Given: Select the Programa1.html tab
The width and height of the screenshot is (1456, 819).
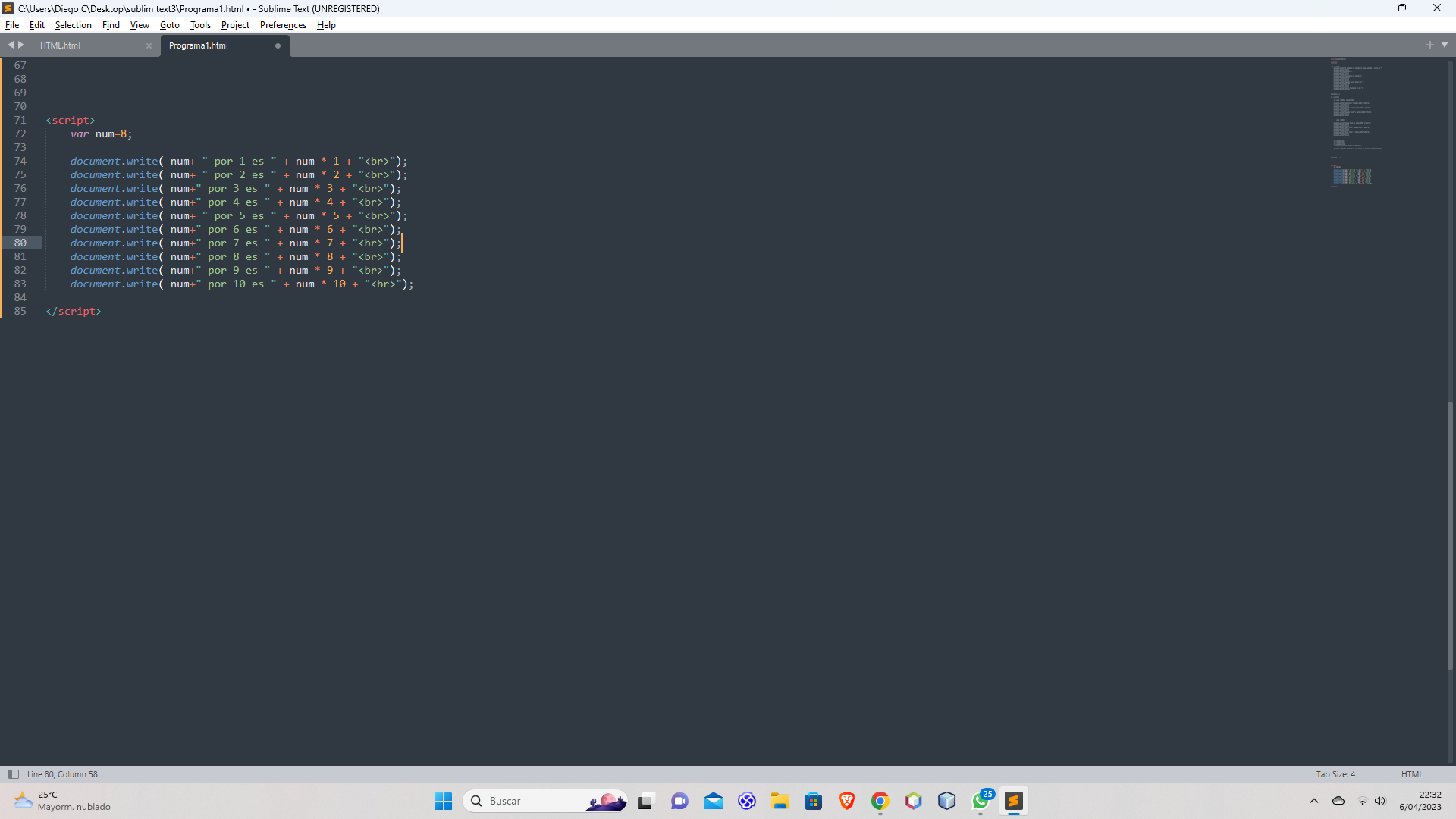Looking at the screenshot, I should (197, 45).
